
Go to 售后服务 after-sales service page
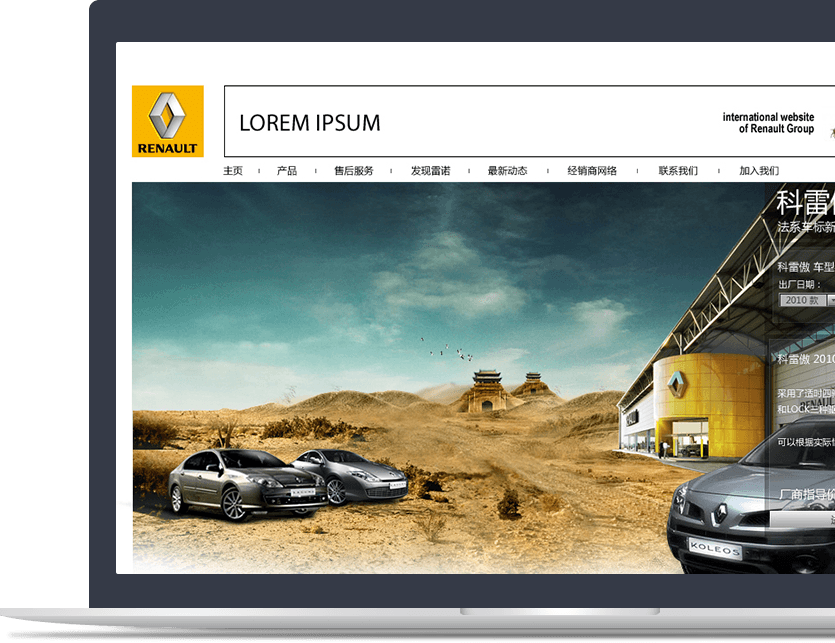354,171
